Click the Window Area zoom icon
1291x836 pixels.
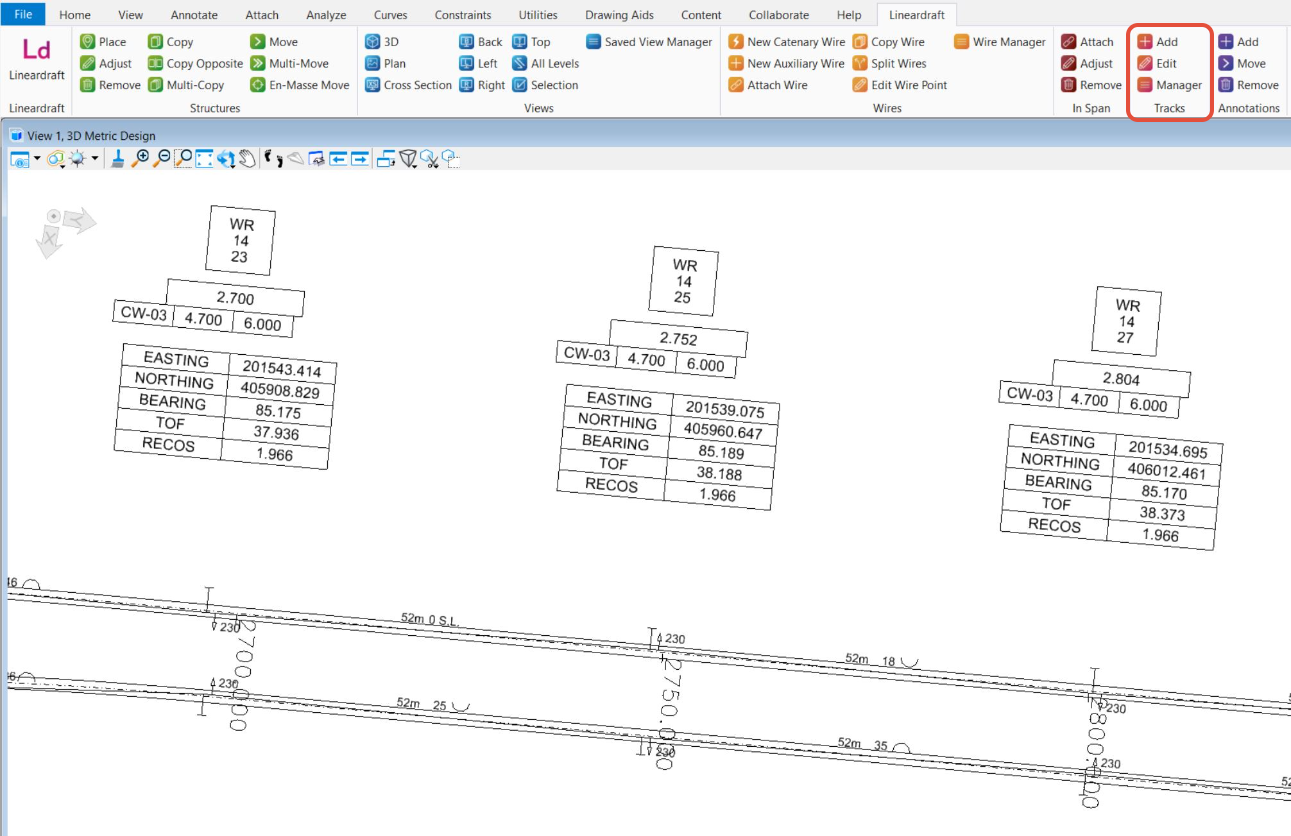pos(183,158)
